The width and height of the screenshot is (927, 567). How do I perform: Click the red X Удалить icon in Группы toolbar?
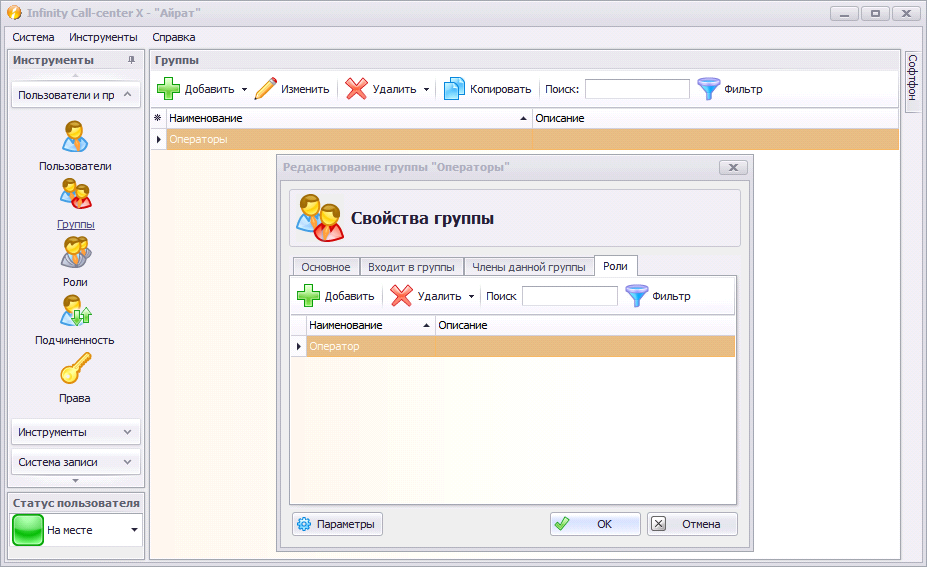356,89
